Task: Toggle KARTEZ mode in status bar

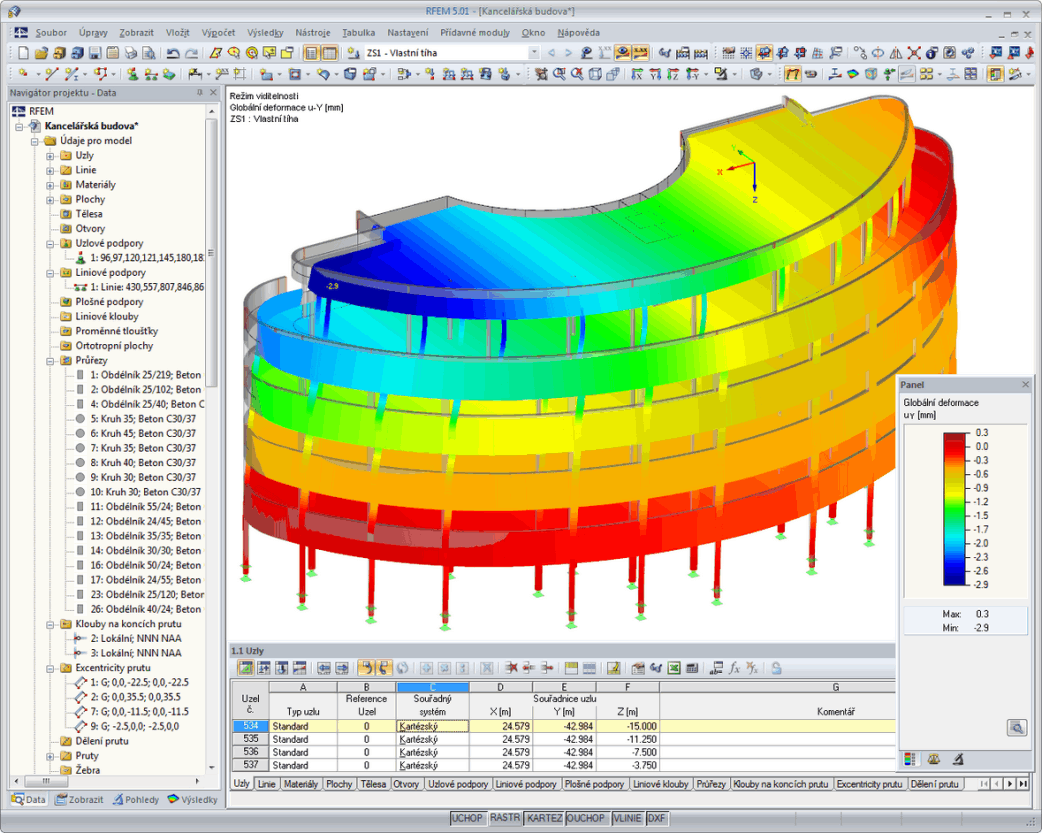Action: click(x=544, y=818)
